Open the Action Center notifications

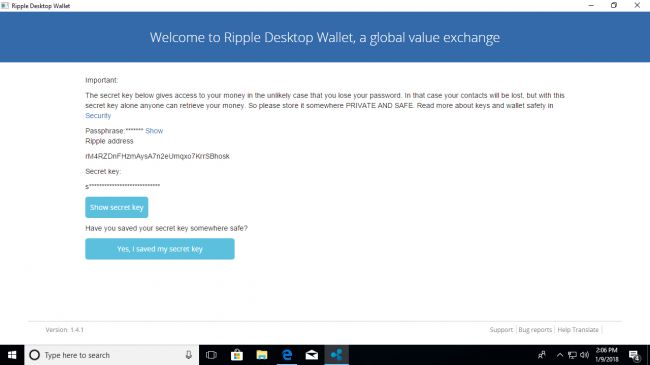(634, 355)
